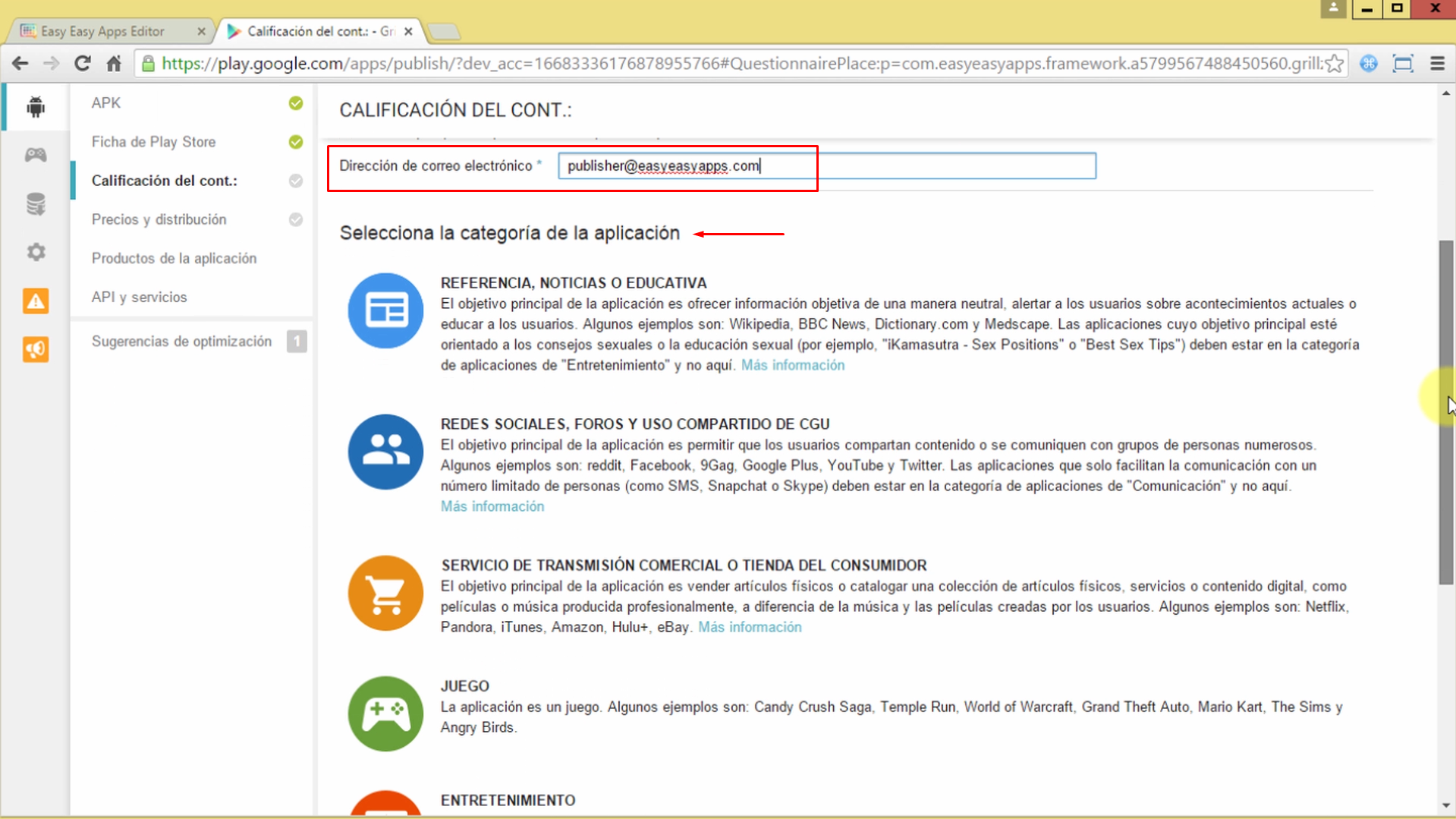Screen dimensions: 1456x819
Task: Open Reports via the database icon
Action: [x=35, y=203]
